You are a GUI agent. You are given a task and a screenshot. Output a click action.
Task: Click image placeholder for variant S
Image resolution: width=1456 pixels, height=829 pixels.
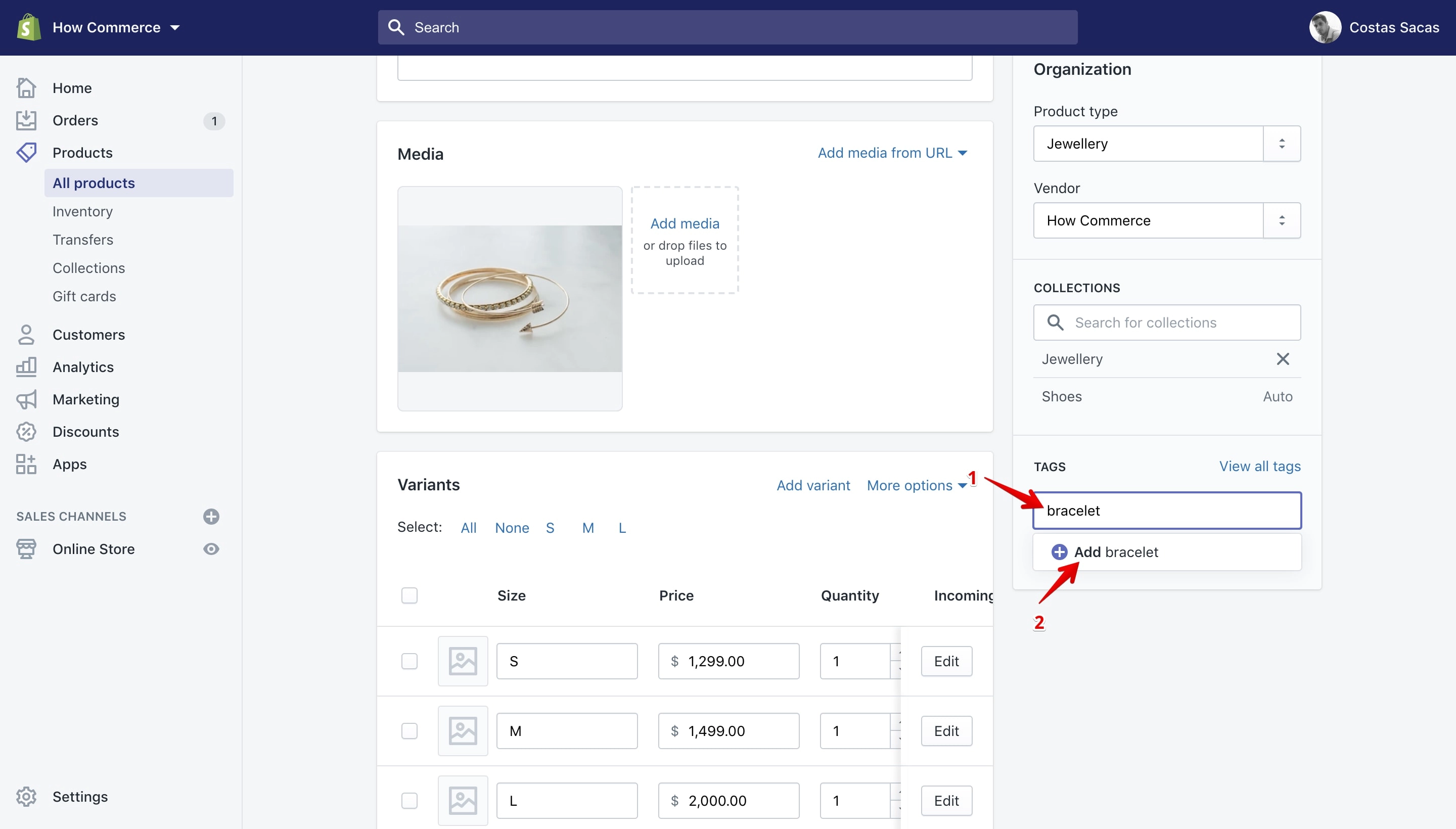[463, 661]
